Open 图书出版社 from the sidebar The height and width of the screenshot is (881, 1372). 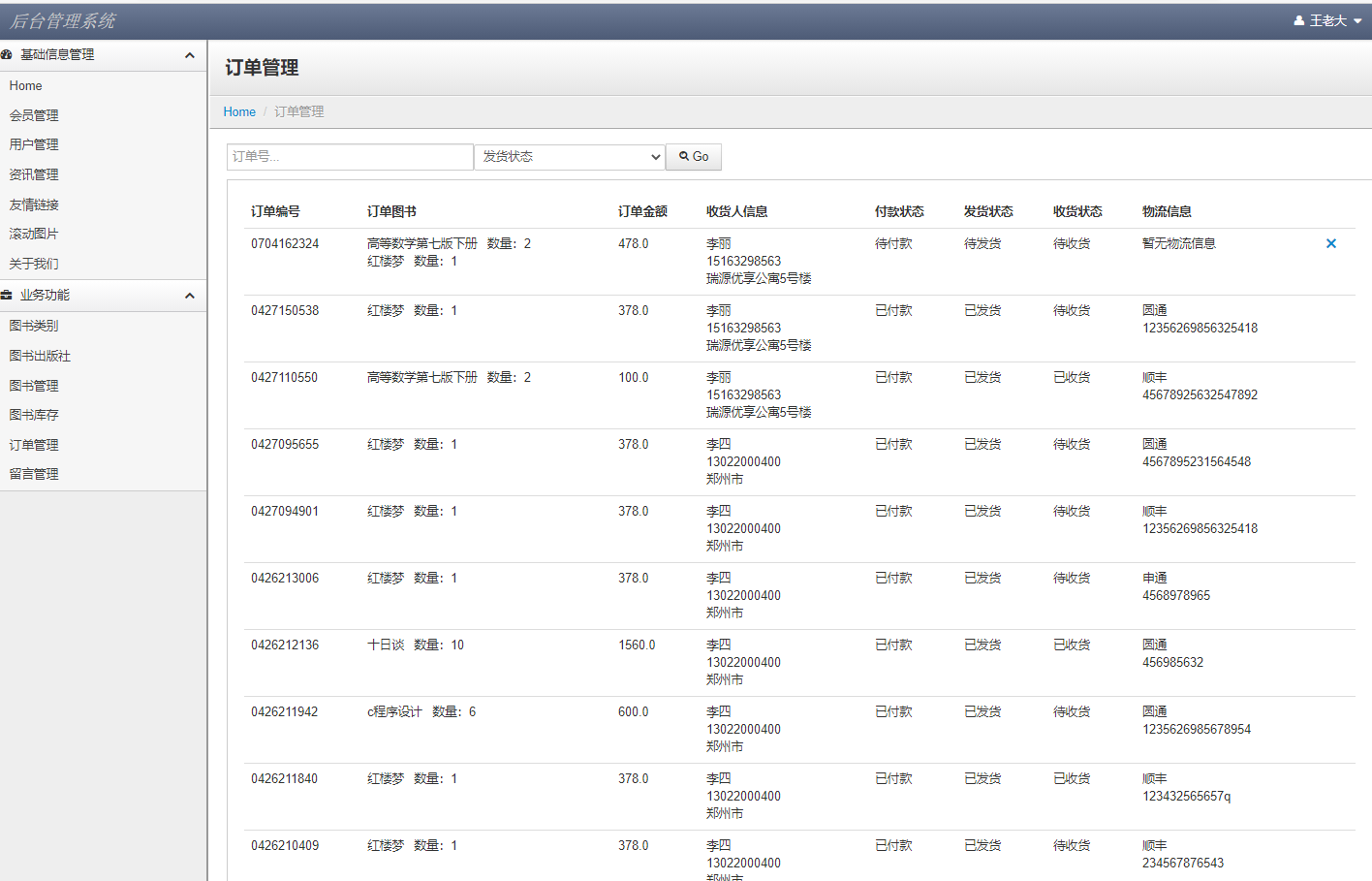pos(41,356)
